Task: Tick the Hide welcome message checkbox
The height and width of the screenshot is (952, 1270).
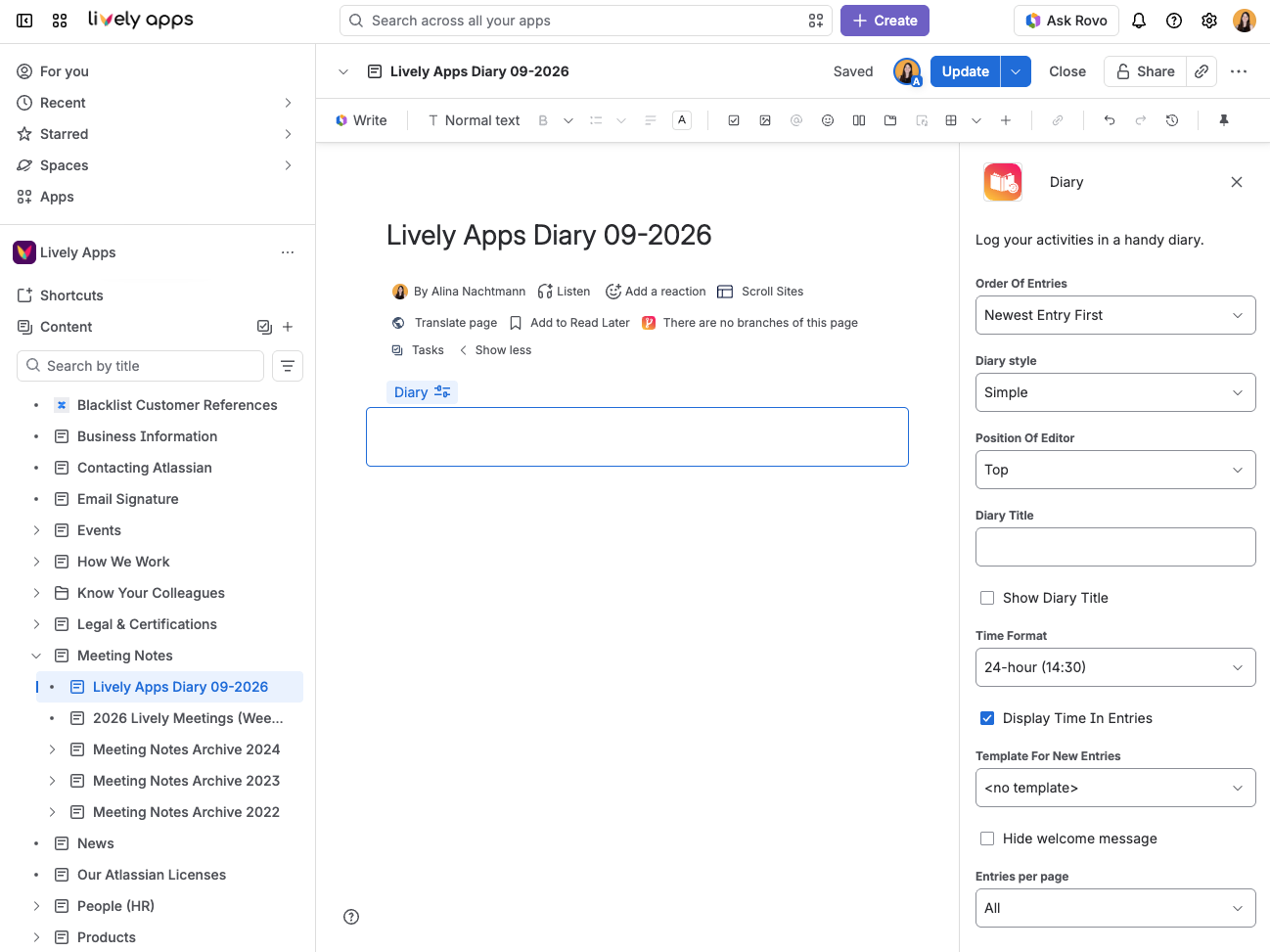Action: click(987, 839)
